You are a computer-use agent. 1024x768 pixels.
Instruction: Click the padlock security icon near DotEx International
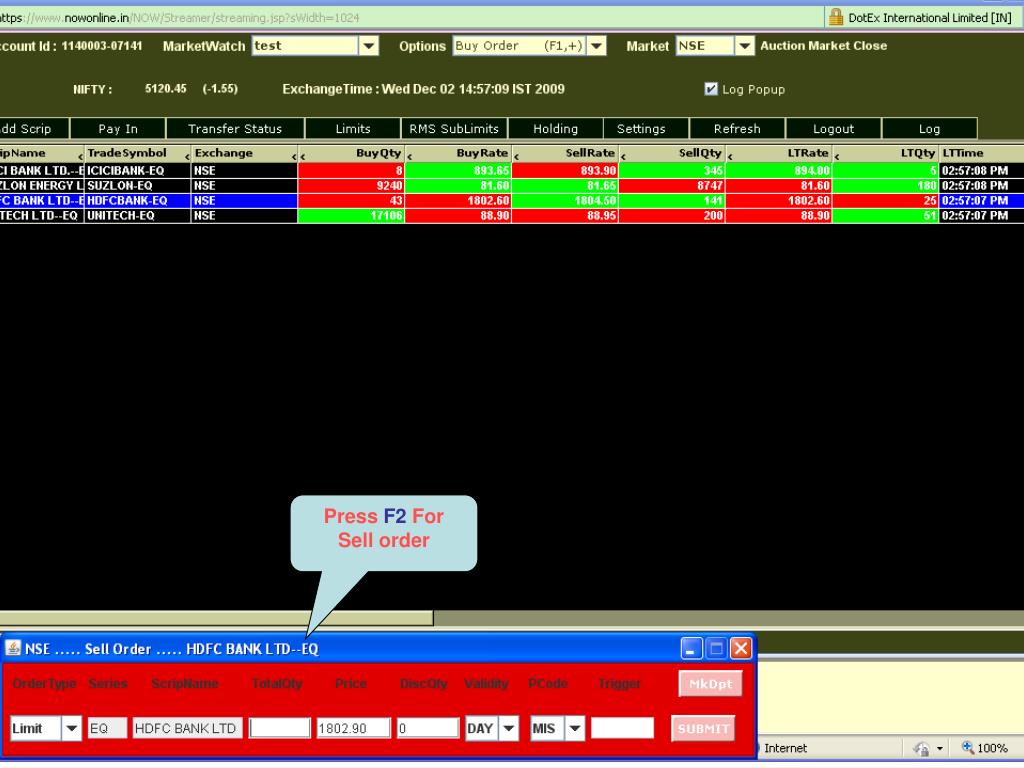click(x=836, y=17)
